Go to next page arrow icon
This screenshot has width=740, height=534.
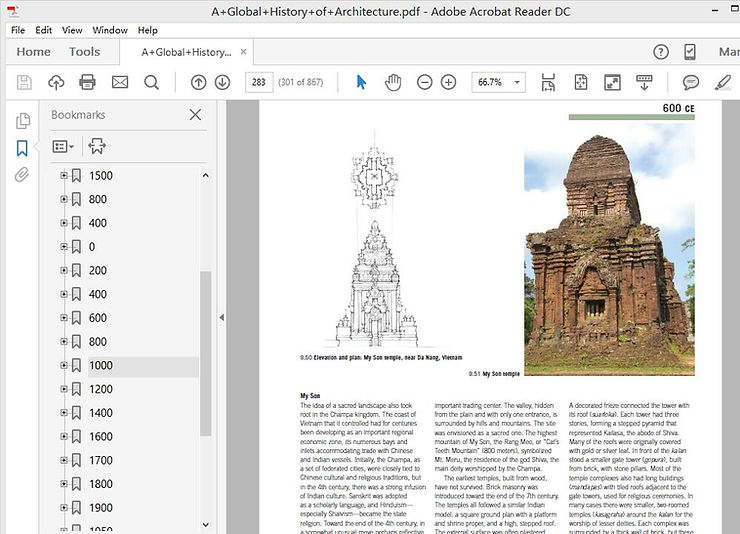click(222, 83)
